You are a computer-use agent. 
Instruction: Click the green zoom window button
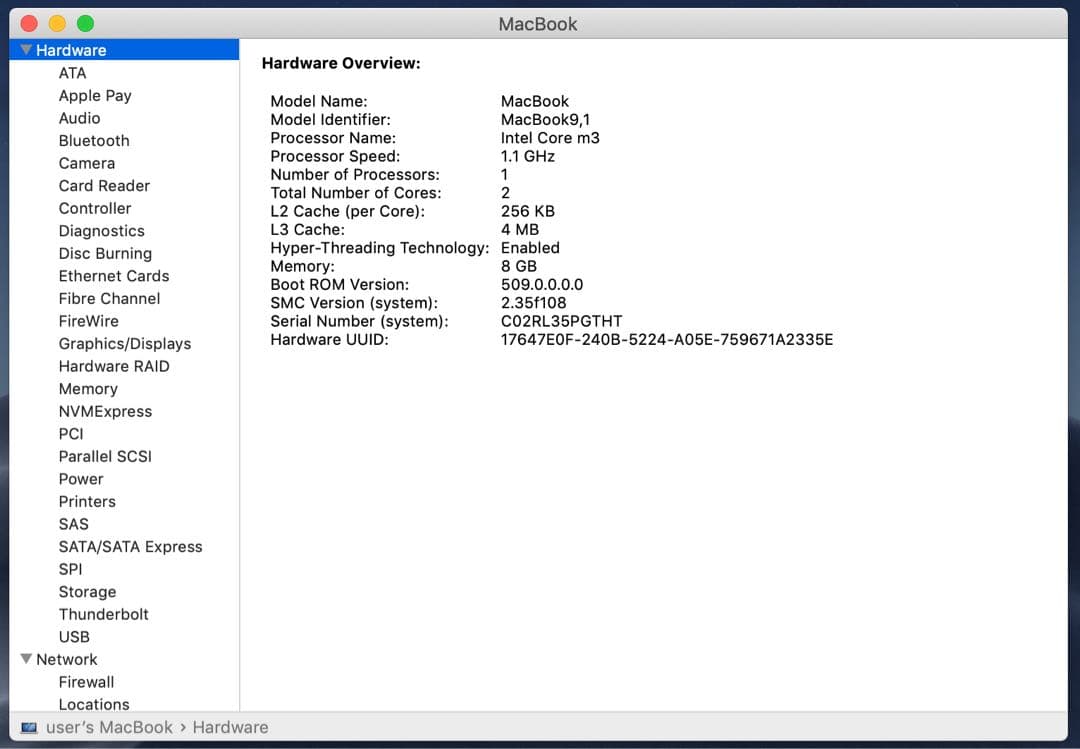[85, 23]
